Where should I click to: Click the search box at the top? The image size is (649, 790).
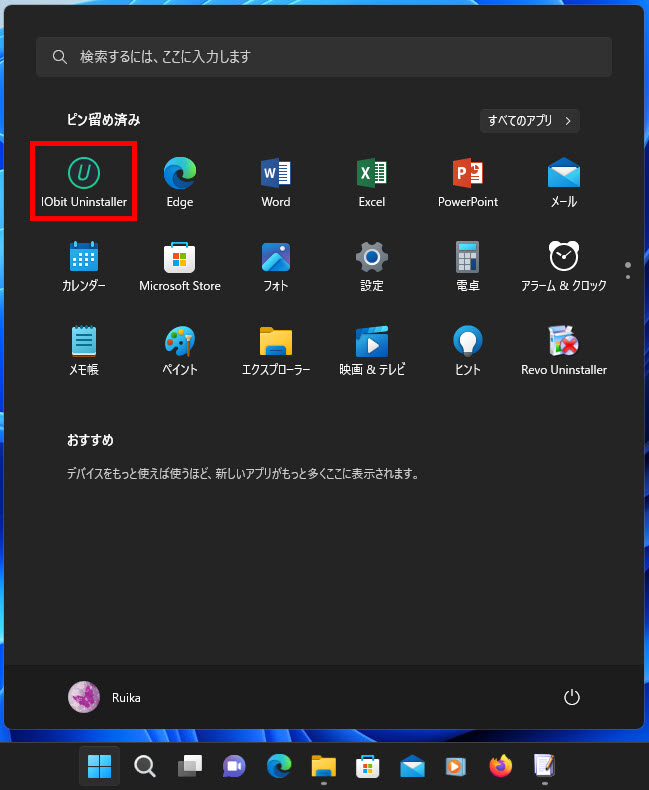coord(324,57)
